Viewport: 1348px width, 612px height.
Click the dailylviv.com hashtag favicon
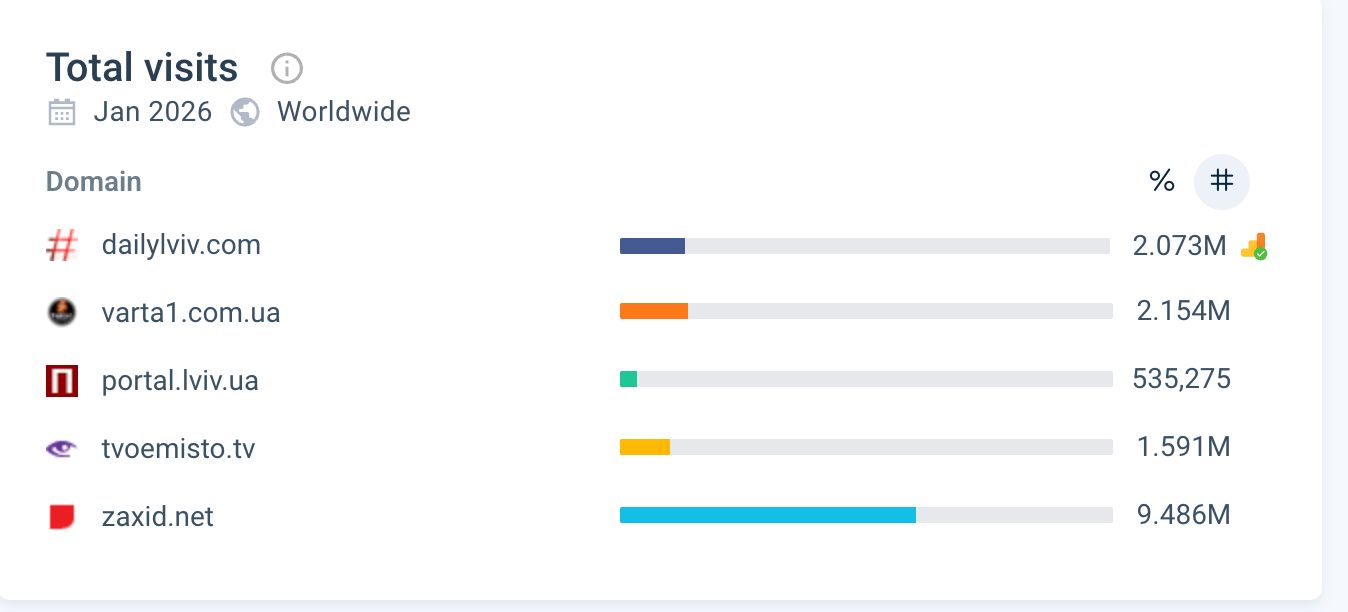coord(62,246)
